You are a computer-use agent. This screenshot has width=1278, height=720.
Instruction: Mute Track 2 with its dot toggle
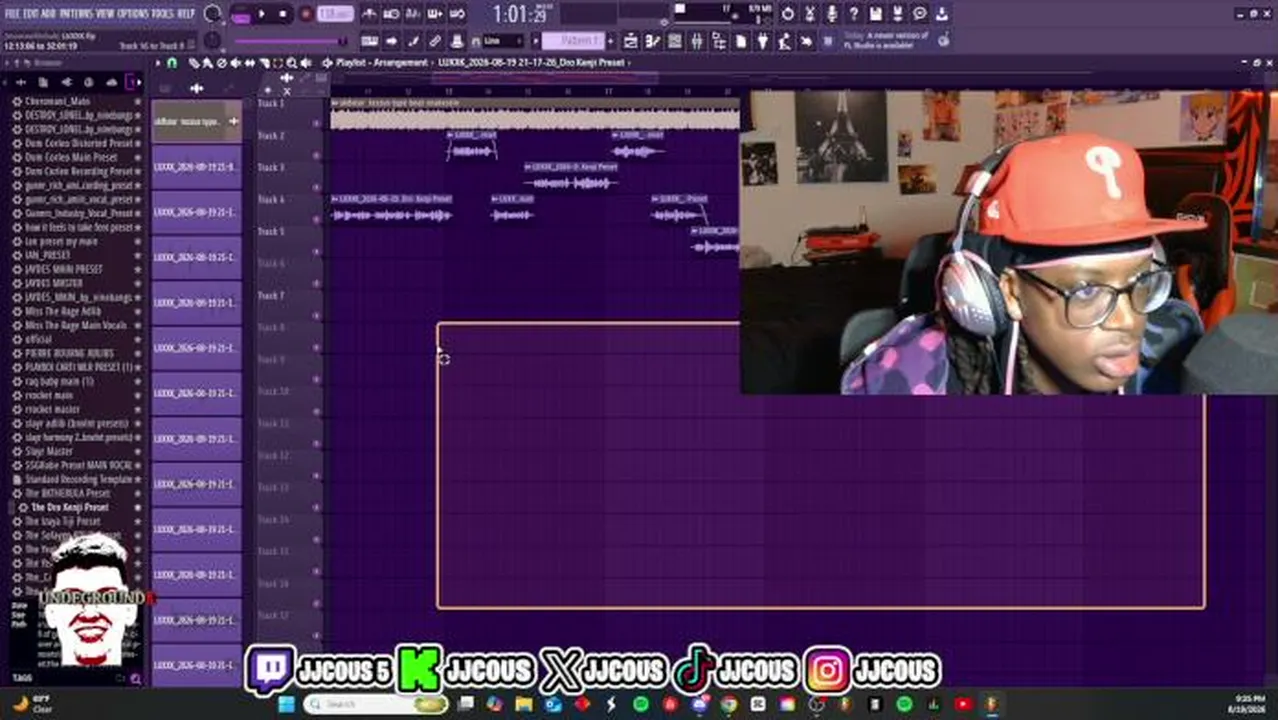click(317, 156)
